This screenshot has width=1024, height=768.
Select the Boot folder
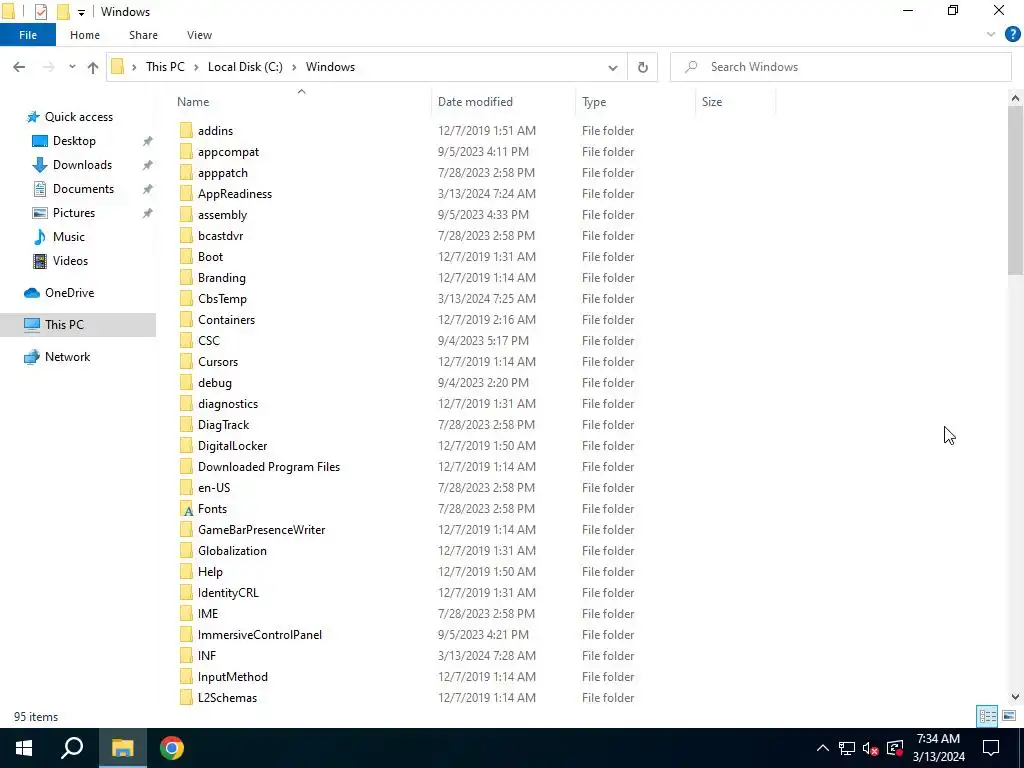click(210, 257)
